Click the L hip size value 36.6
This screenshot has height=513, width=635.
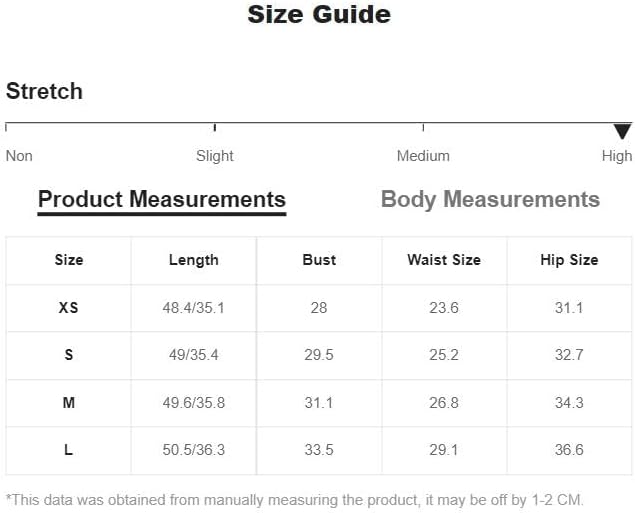(569, 450)
